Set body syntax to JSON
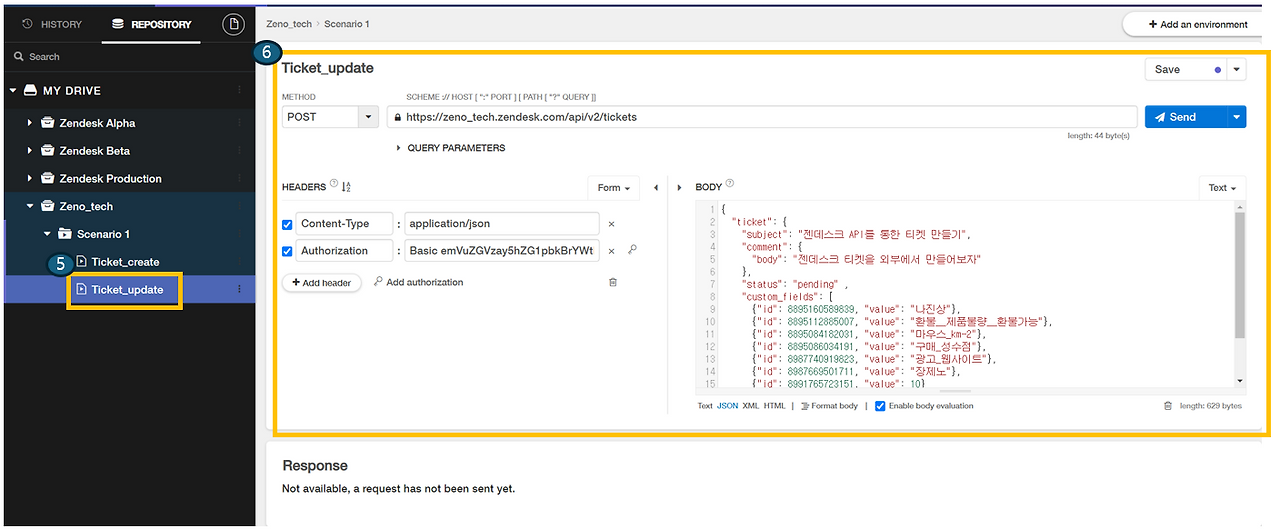 [727, 406]
